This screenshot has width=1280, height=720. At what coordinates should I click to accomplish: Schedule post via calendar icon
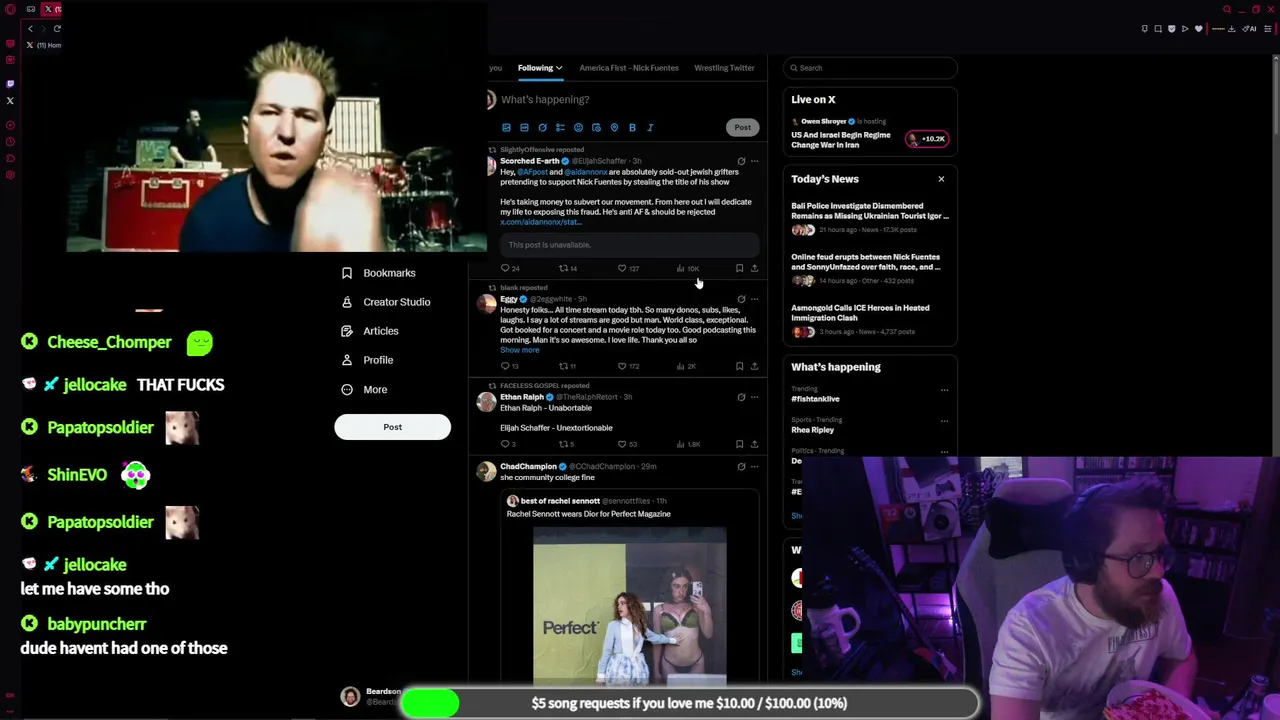pos(596,128)
